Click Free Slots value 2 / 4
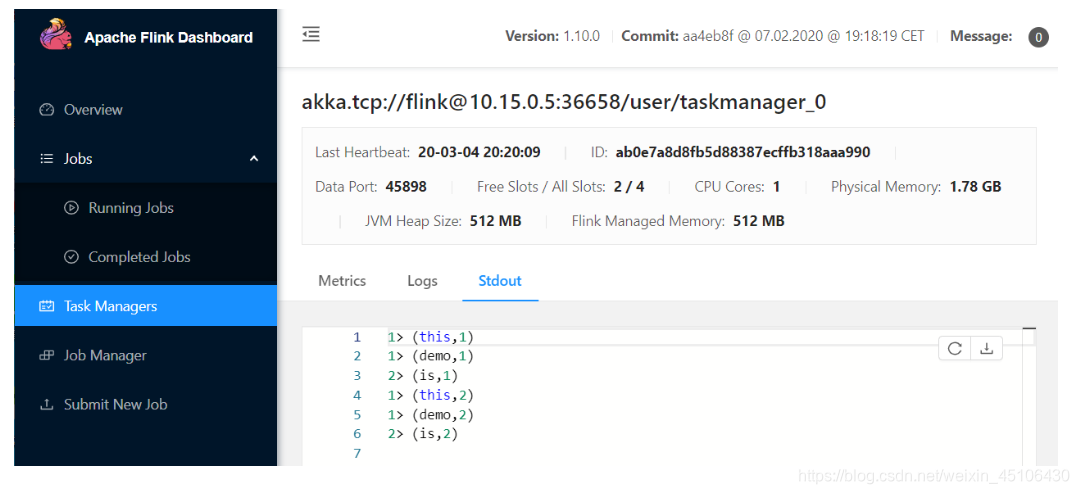Screen dimensions: 1079x494 point(628,186)
